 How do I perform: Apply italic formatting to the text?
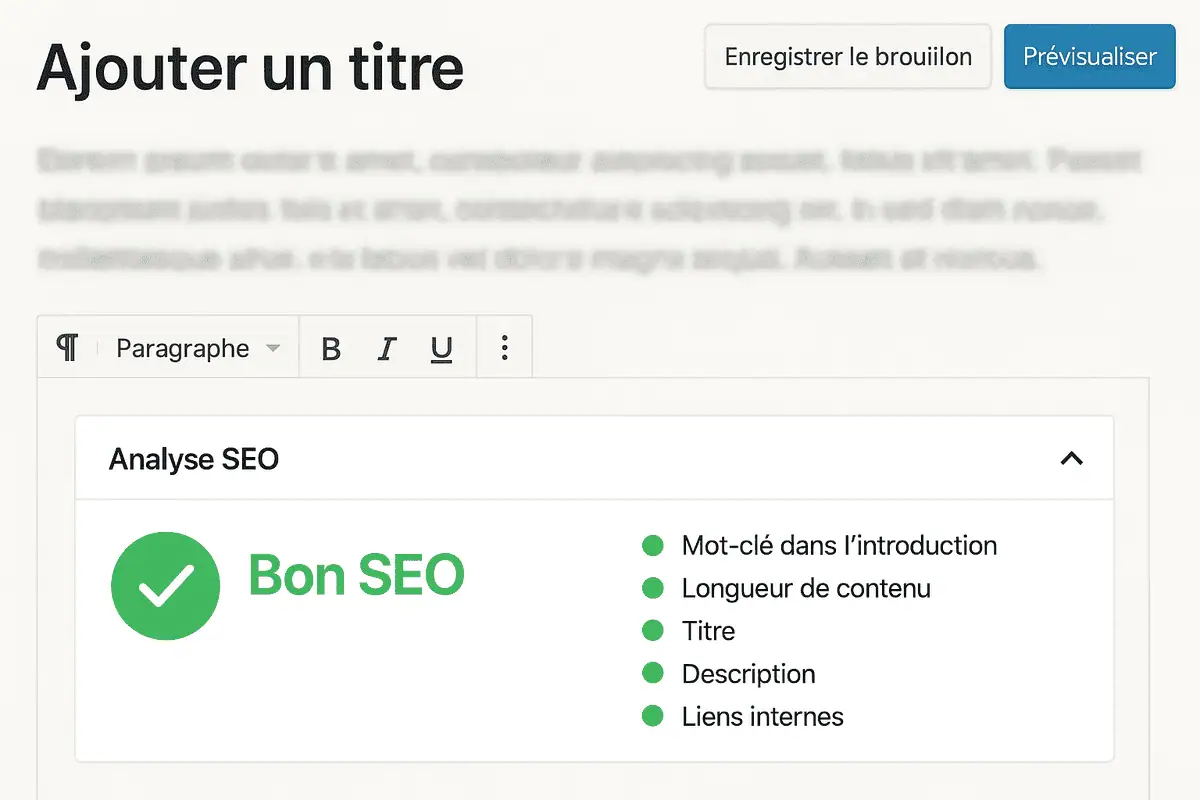[386, 347]
